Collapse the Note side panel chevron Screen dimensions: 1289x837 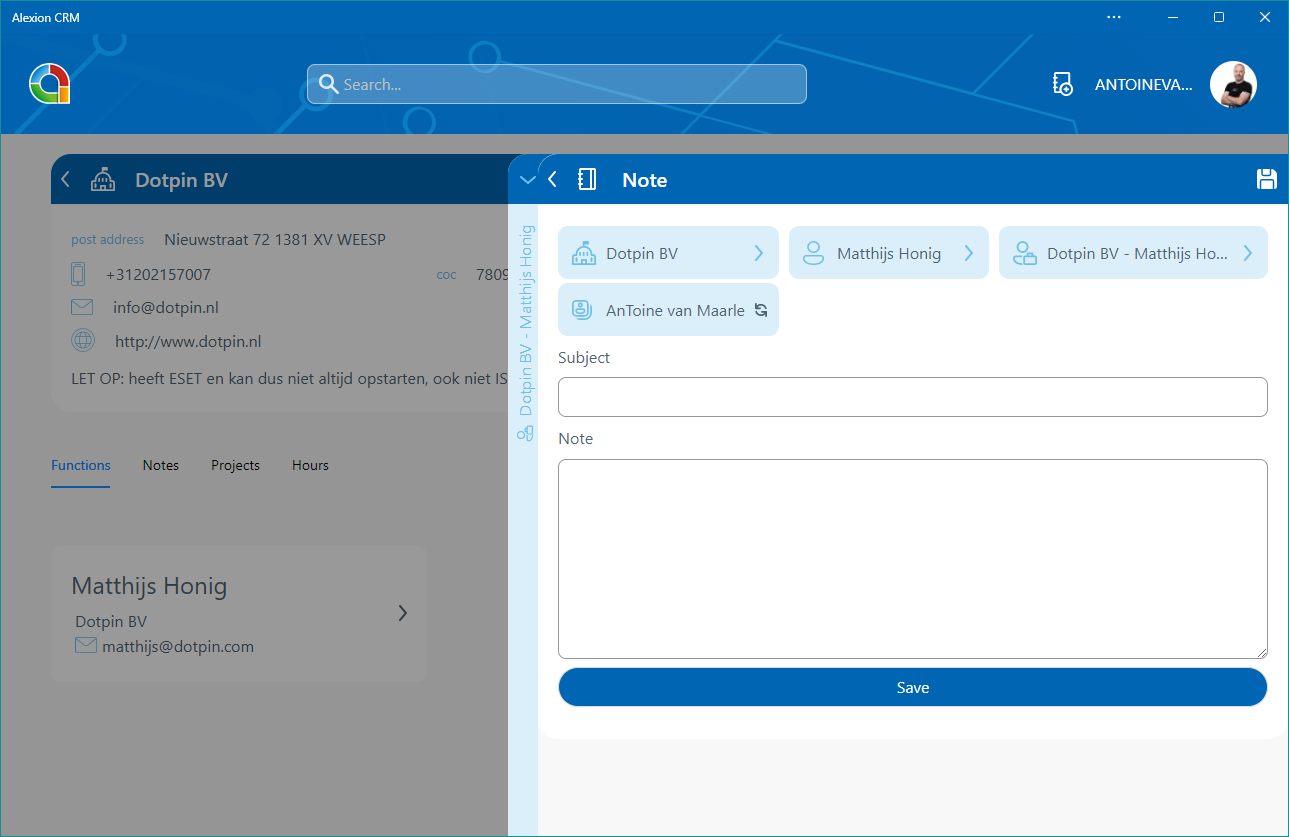[528, 180]
